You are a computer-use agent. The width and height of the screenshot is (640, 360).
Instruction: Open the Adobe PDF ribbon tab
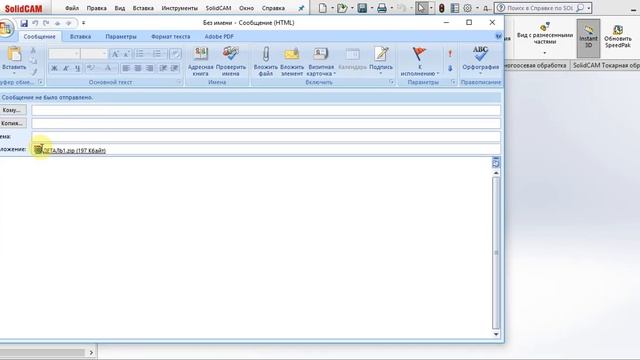(x=219, y=37)
